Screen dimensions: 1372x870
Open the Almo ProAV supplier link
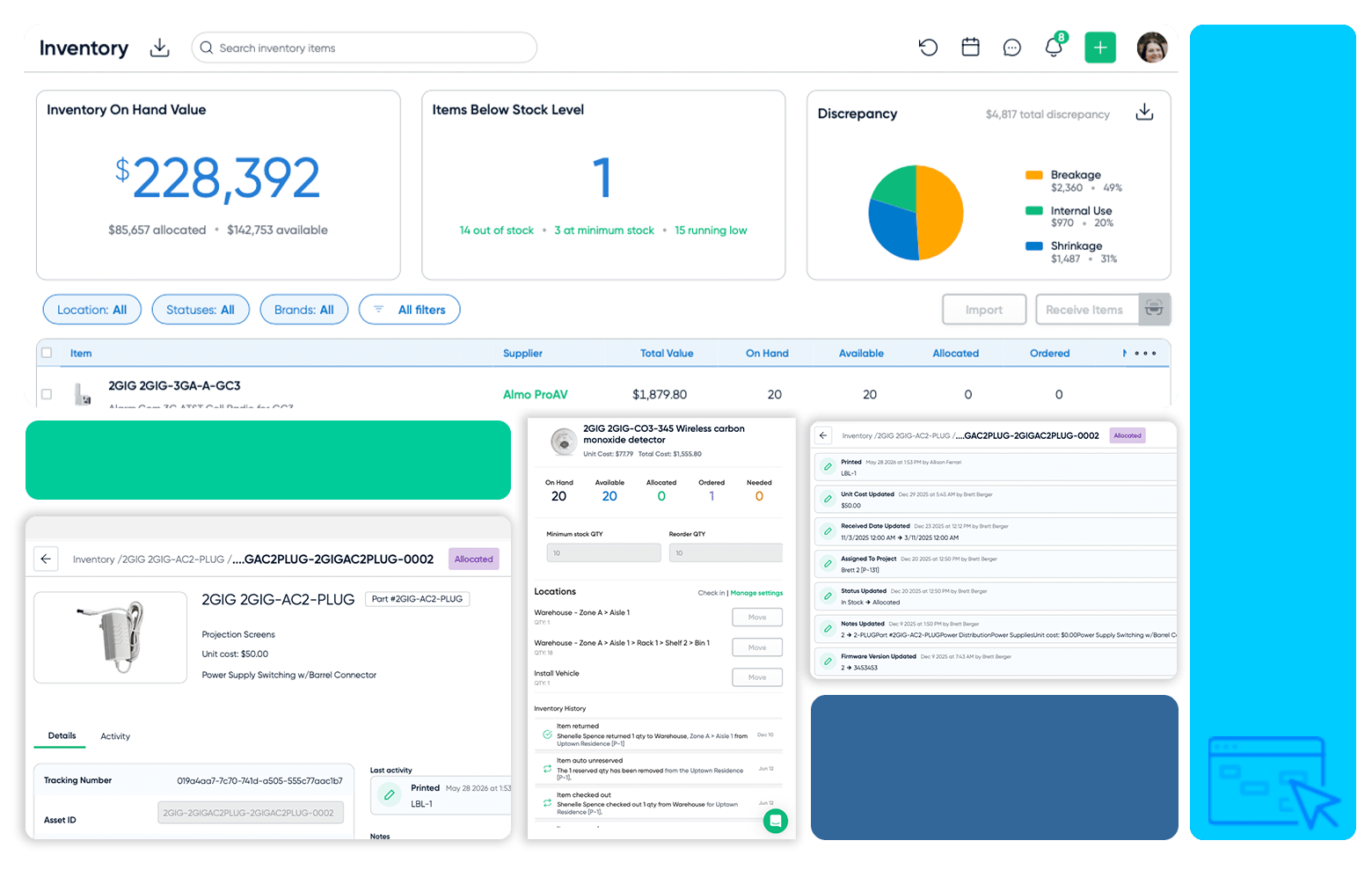point(536,394)
